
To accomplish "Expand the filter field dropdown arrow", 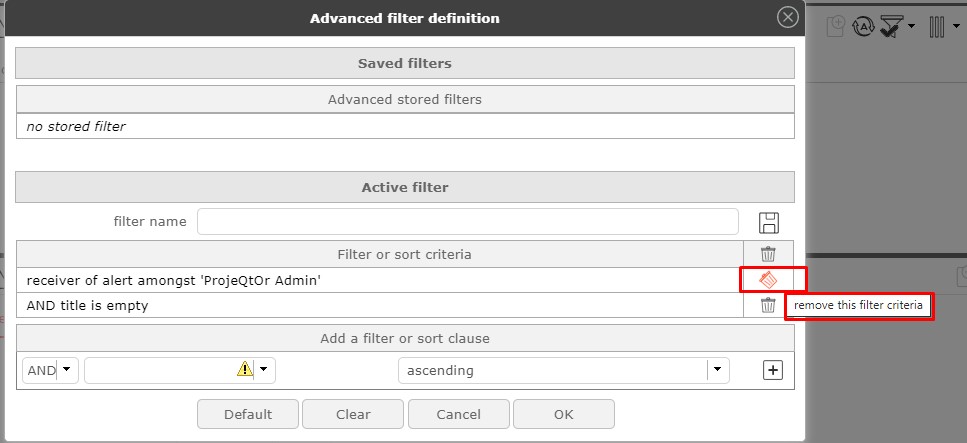I will click(264, 370).
